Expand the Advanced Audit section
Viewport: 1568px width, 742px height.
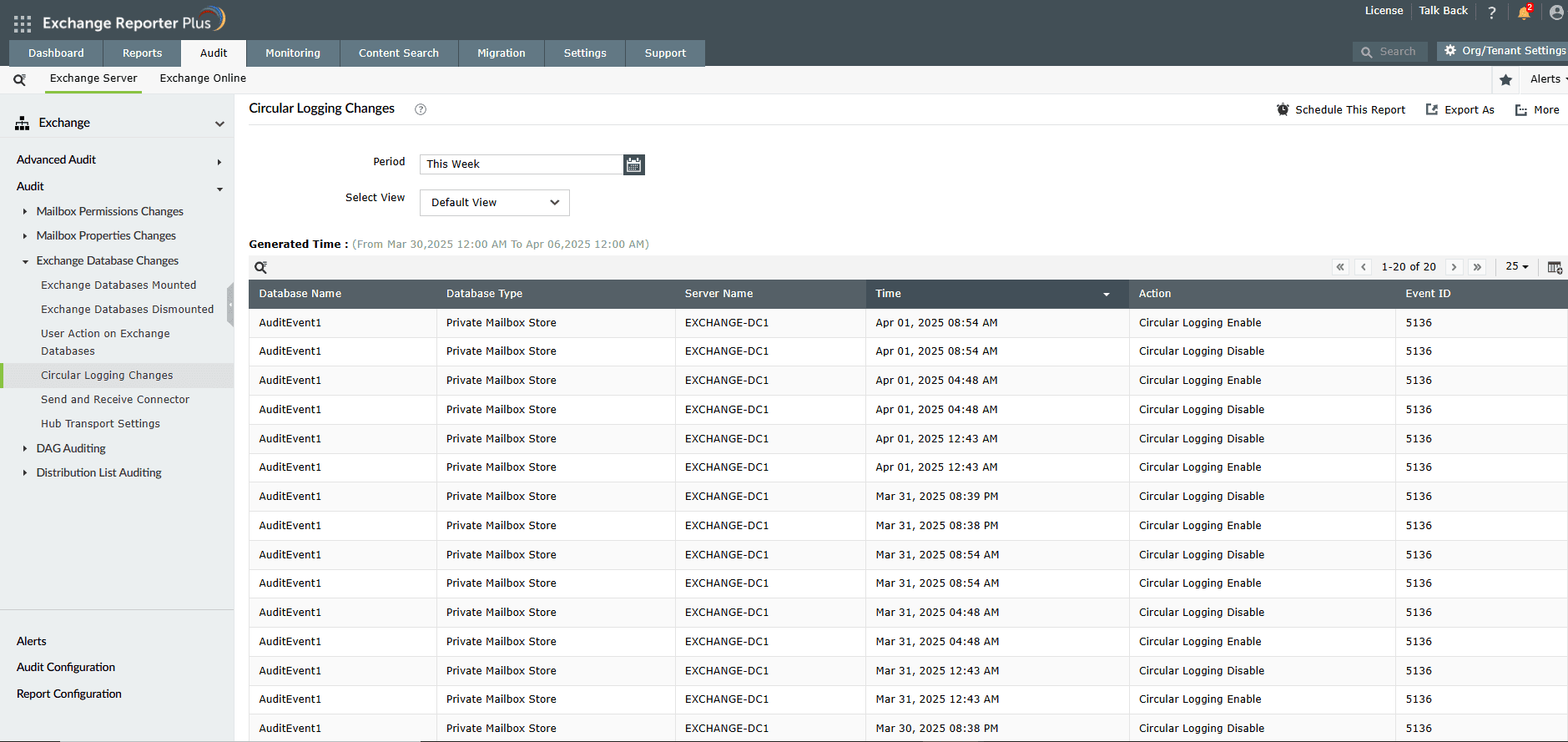tap(219, 162)
